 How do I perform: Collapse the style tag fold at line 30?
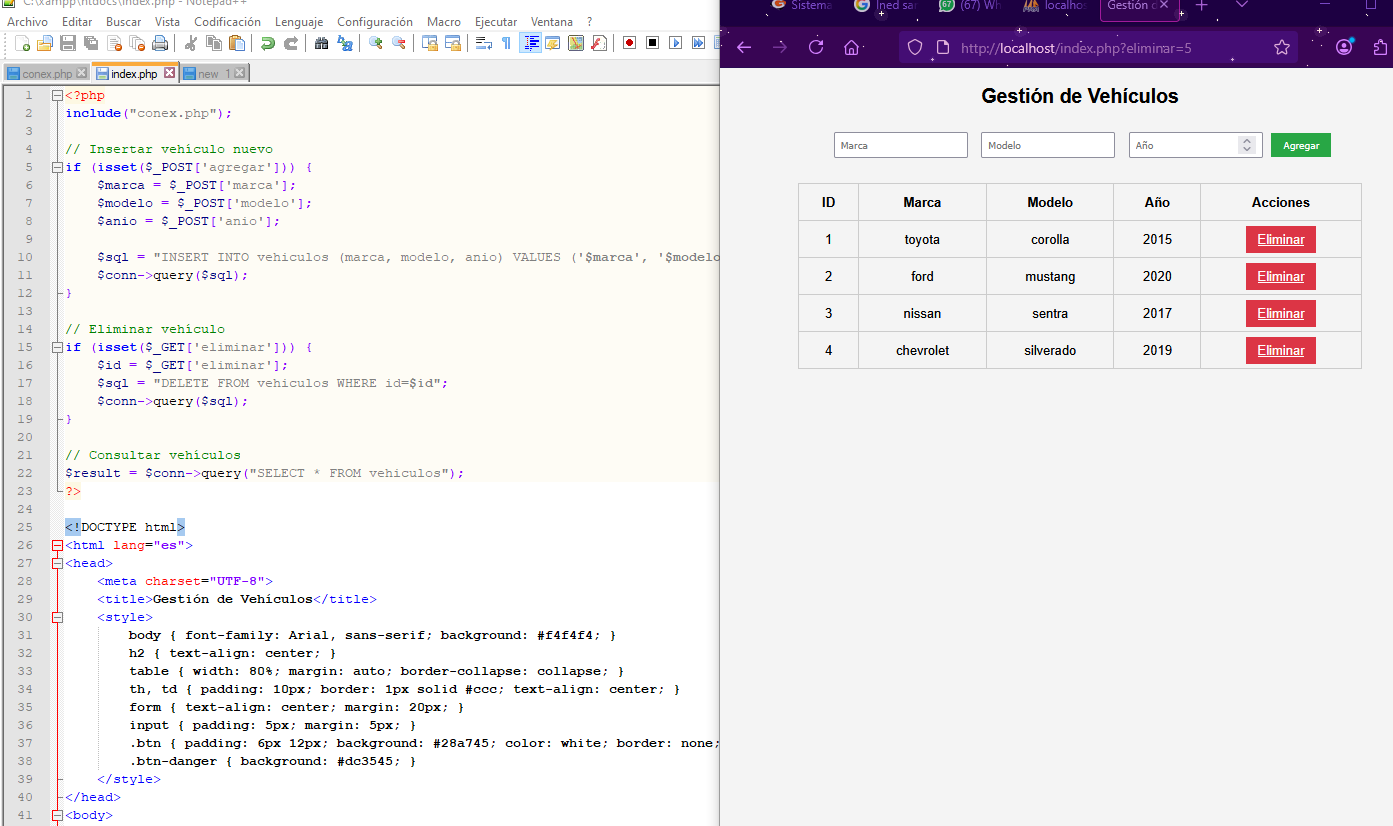pos(57,618)
